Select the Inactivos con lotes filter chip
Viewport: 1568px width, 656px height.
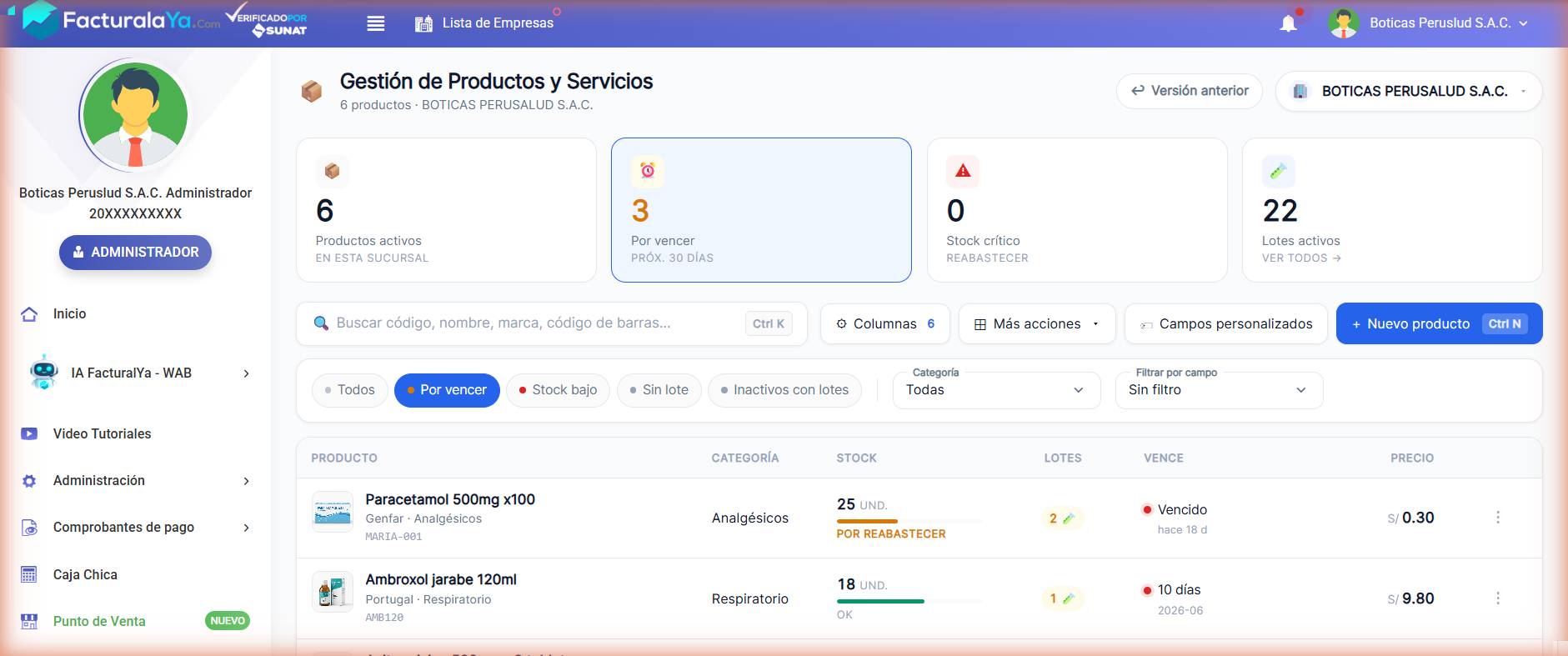tap(784, 390)
